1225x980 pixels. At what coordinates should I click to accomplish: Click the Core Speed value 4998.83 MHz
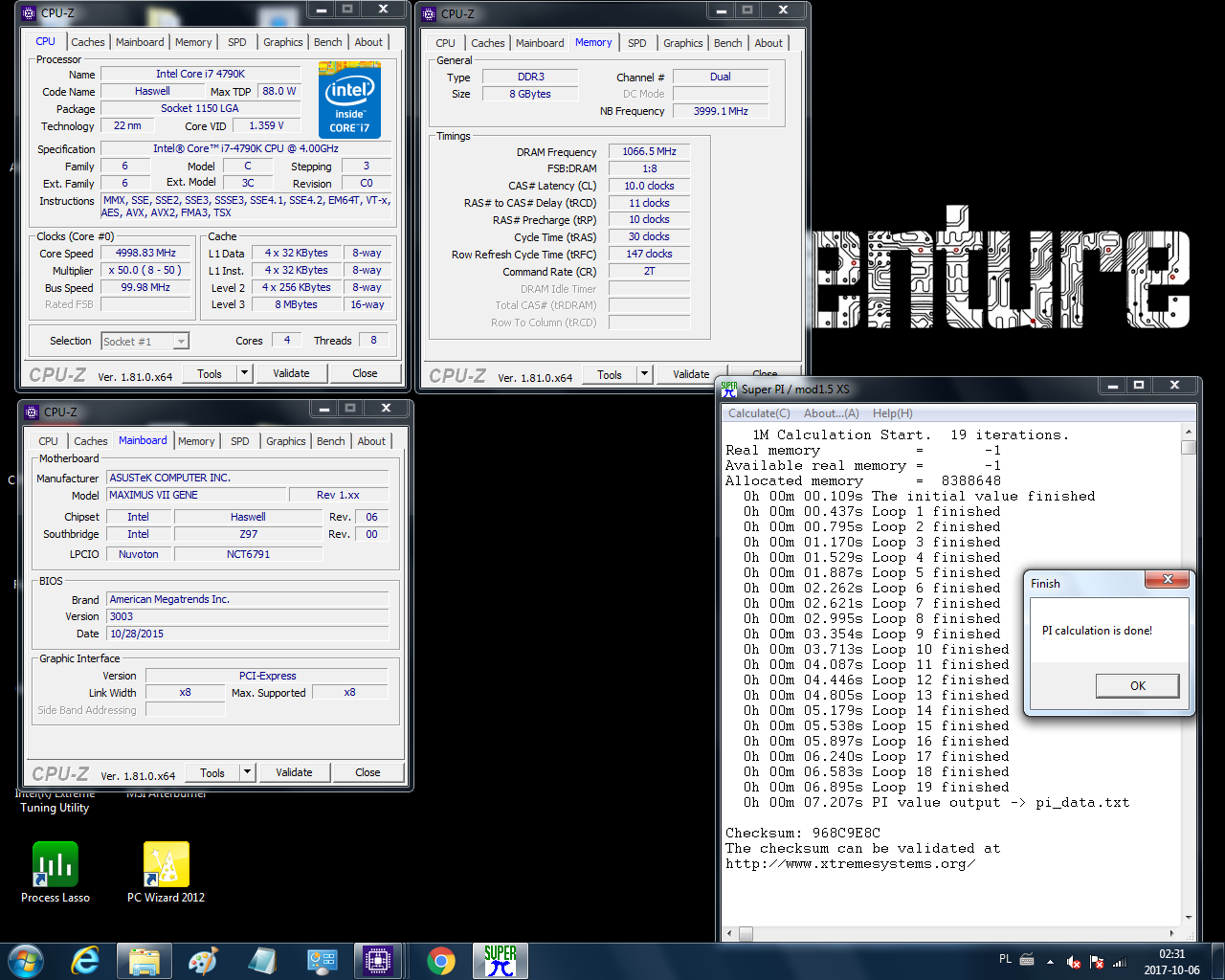click(x=145, y=254)
